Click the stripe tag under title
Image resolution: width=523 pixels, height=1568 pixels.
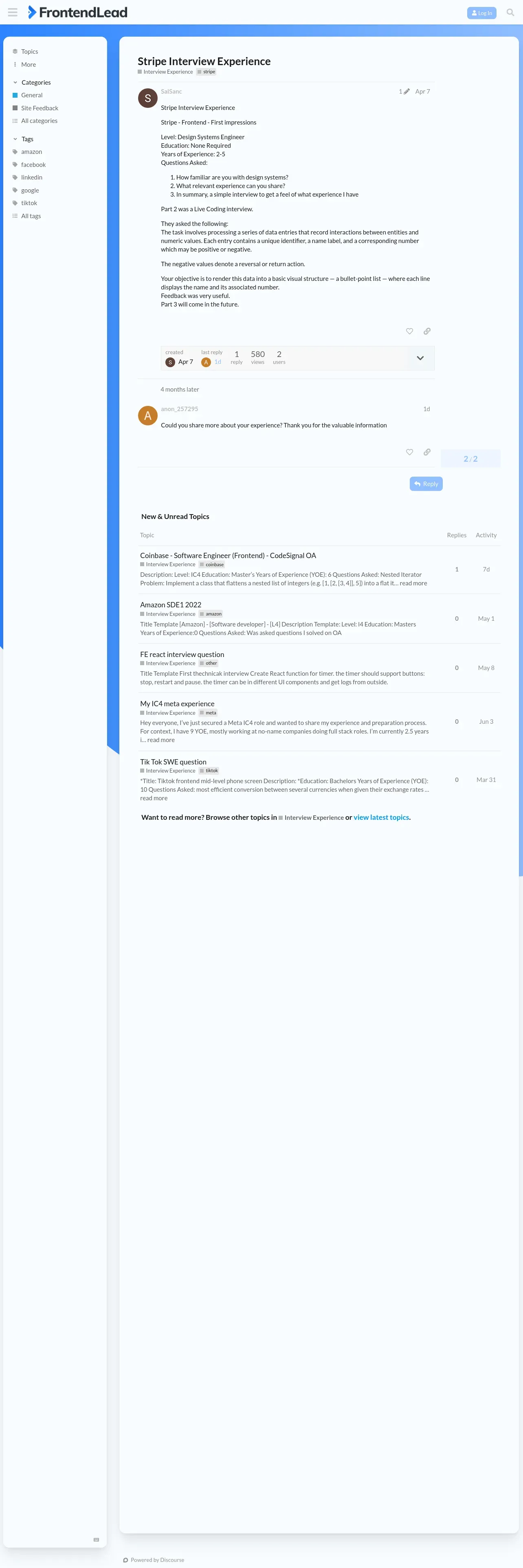tap(207, 72)
